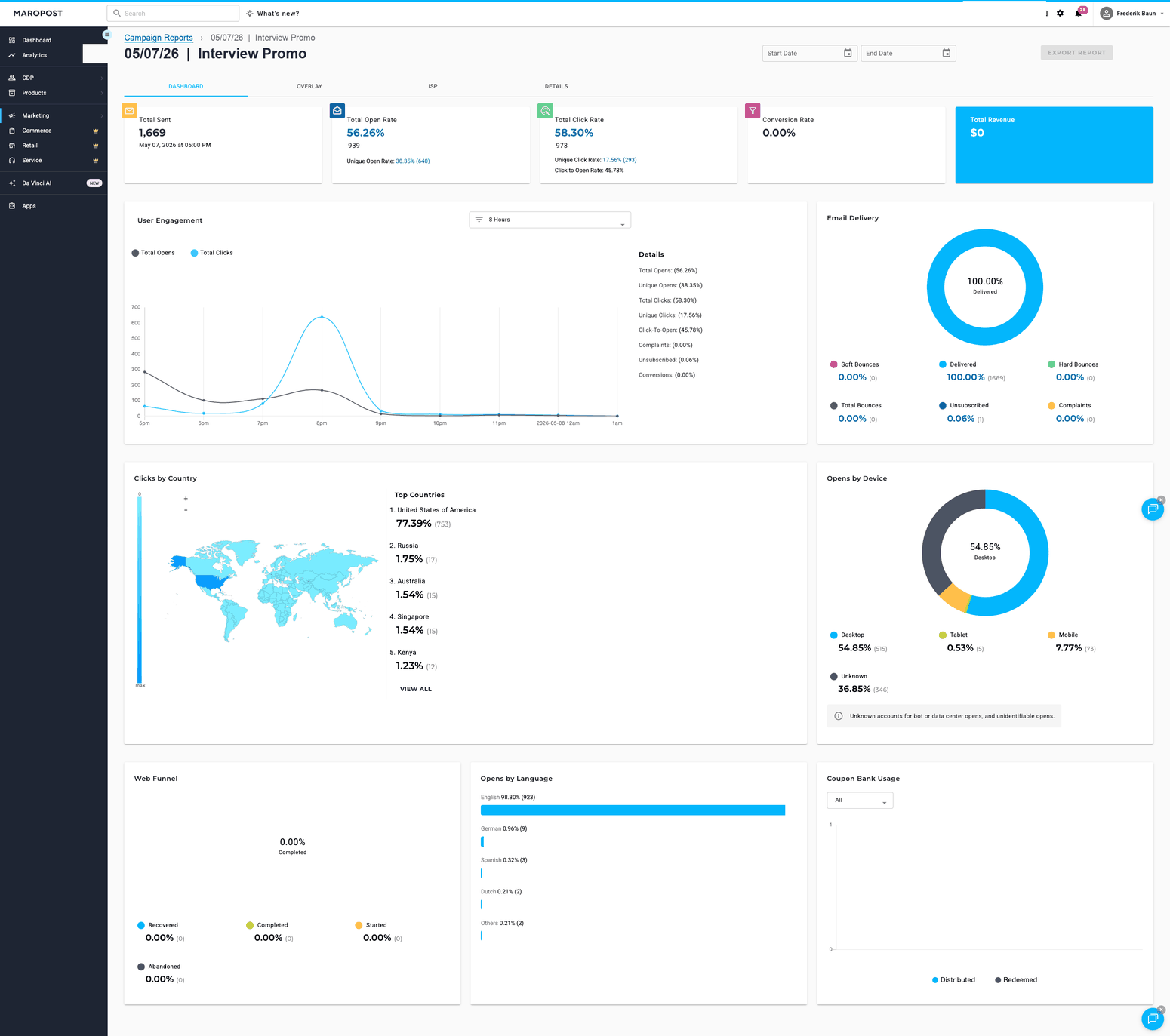The width and height of the screenshot is (1170, 1036).
Task: Switch to the Overlay tab
Action: point(309,86)
